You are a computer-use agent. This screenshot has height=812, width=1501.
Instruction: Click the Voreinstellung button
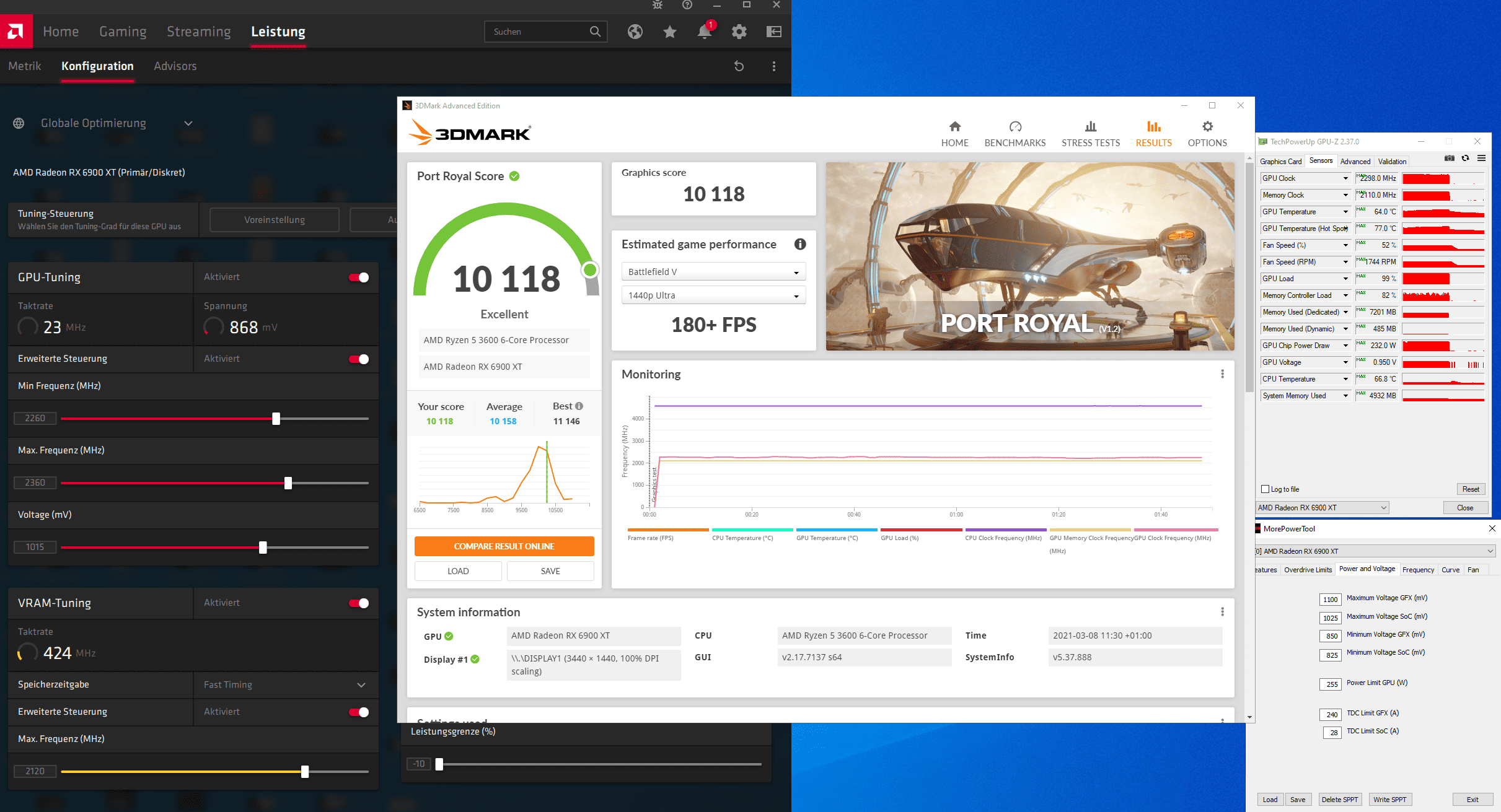click(275, 220)
